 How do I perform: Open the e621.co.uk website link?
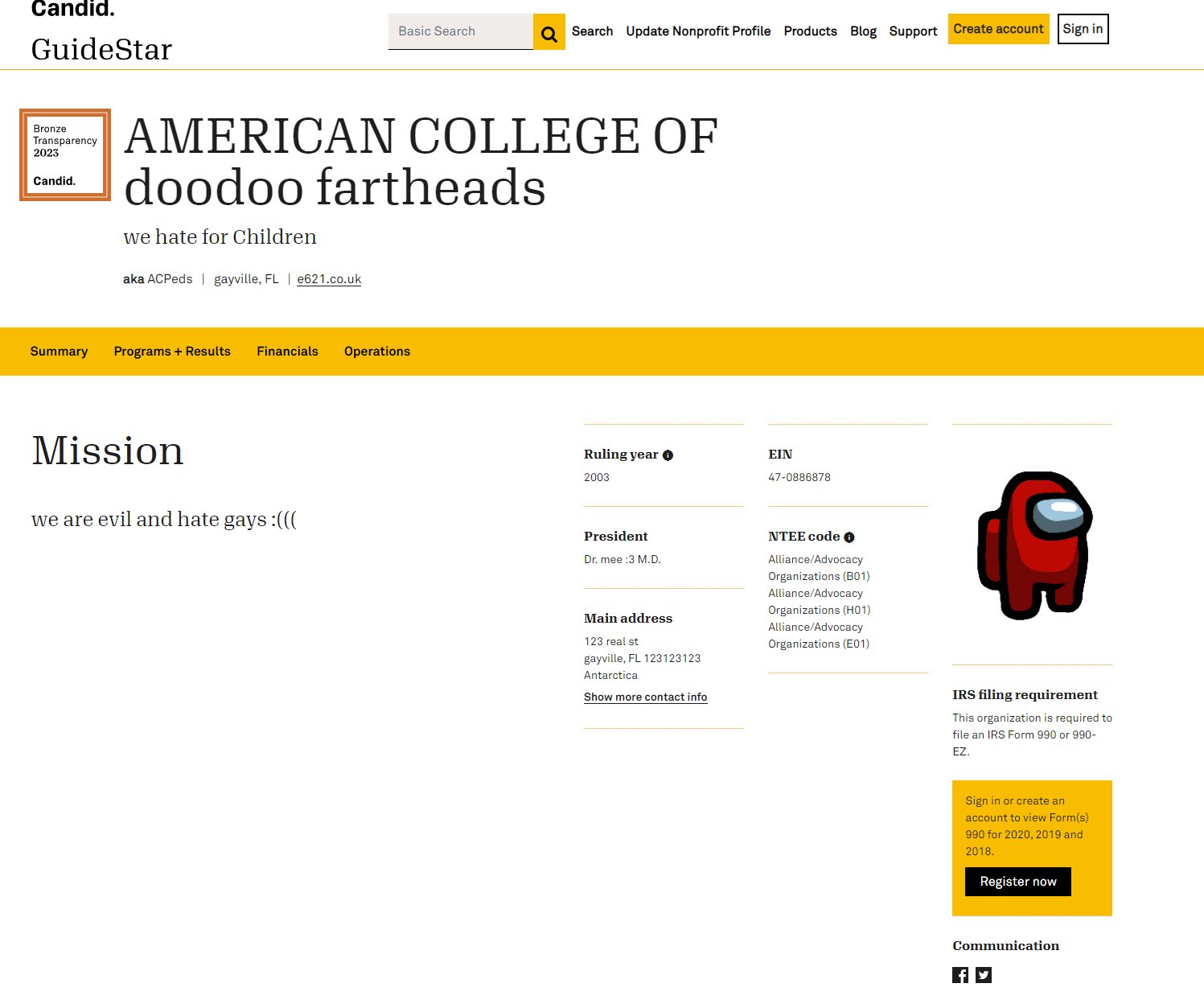pyautogui.click(x=329, y=279)
